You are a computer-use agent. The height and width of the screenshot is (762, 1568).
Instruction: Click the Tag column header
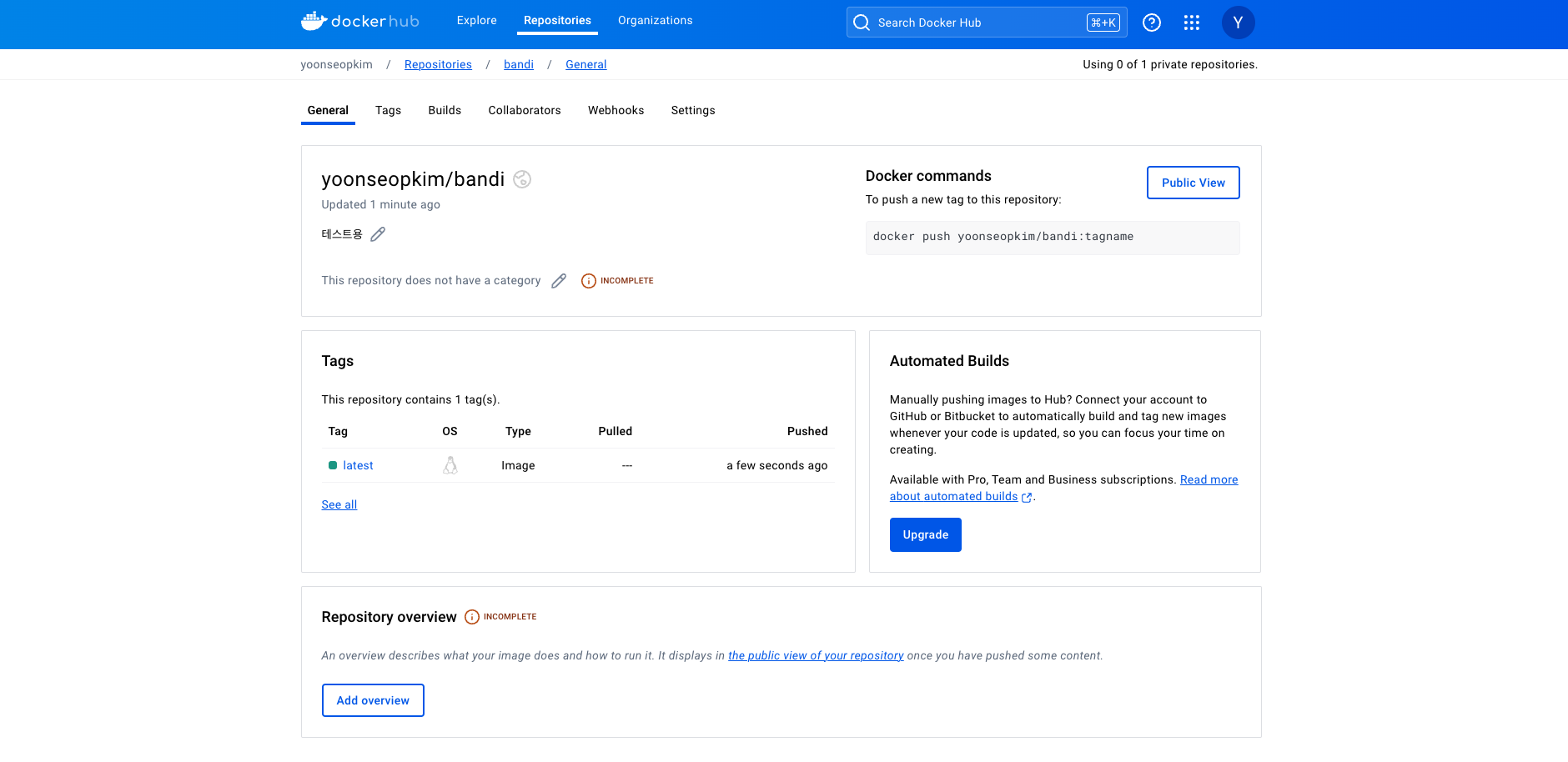tap(338, 431)
